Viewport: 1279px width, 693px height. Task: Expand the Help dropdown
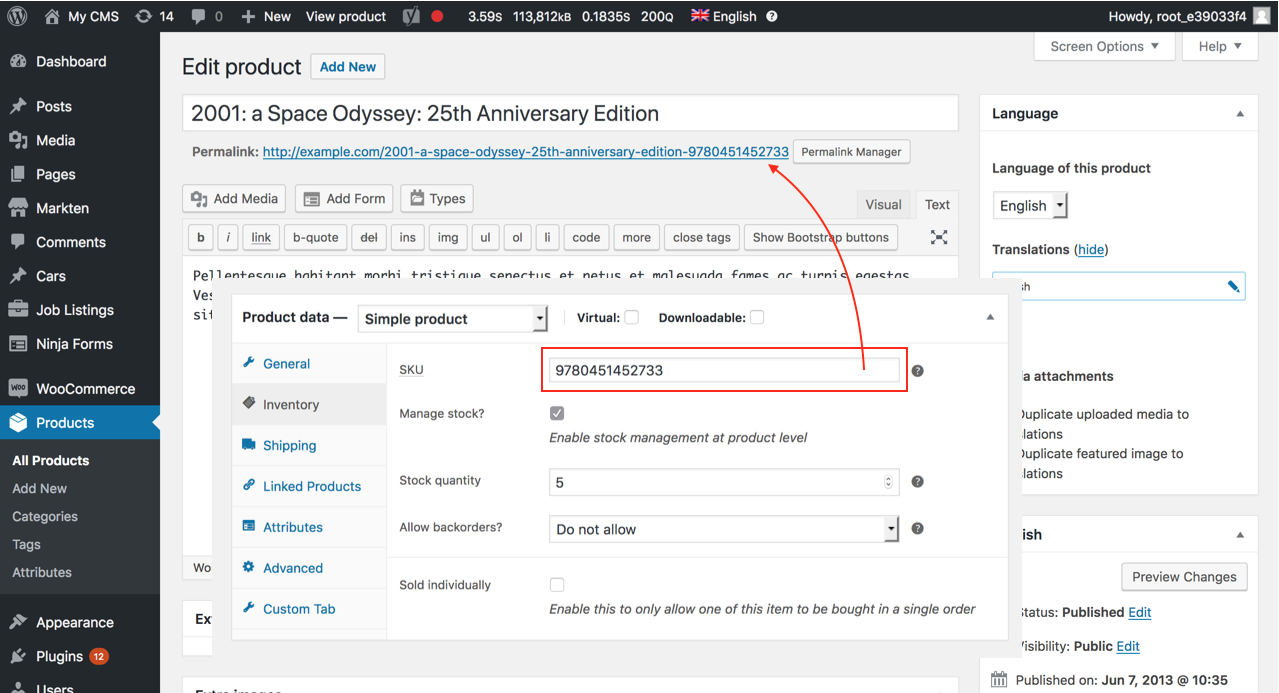(x=1220, y=46)
